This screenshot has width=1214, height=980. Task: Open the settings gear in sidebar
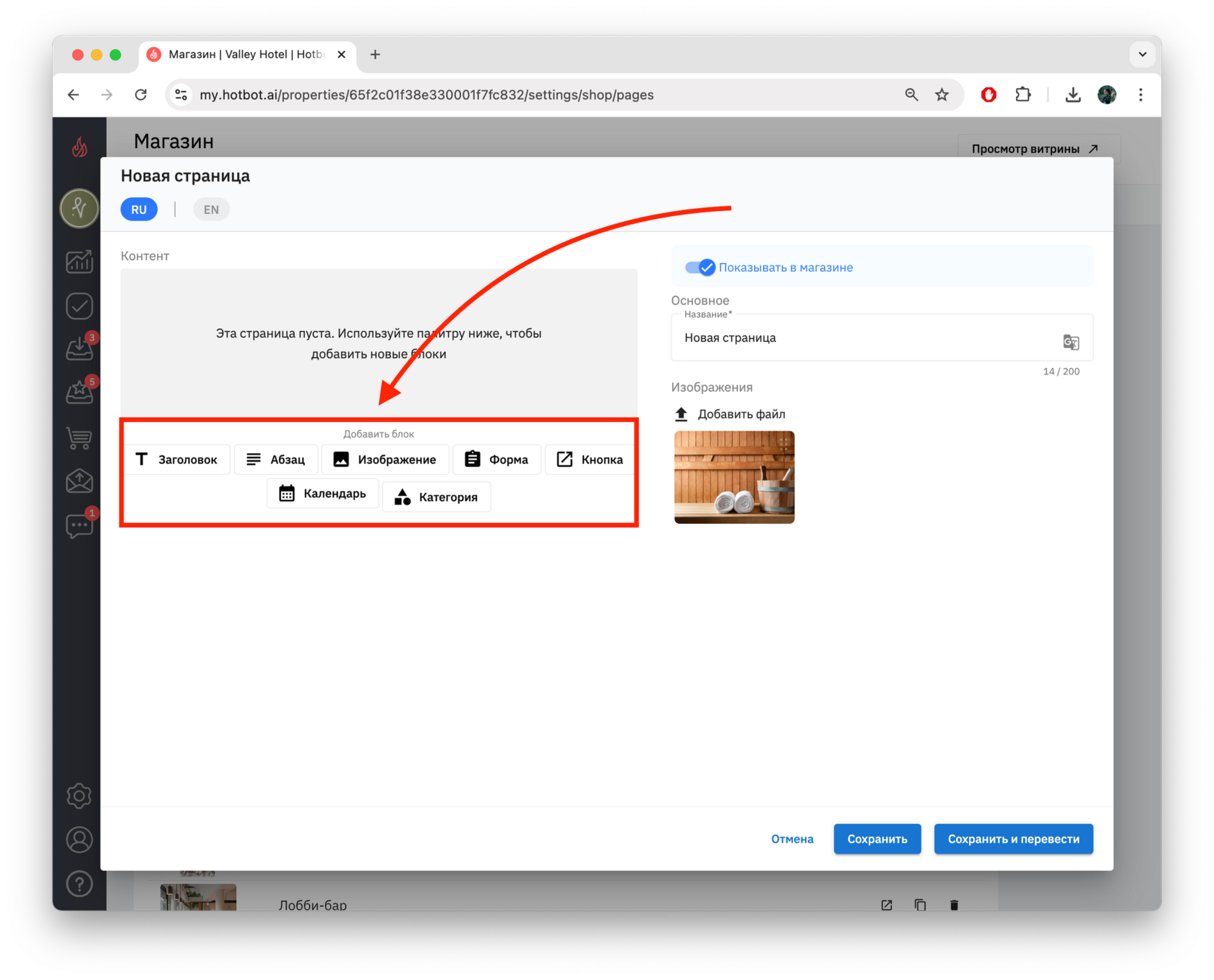pos(79,796)
